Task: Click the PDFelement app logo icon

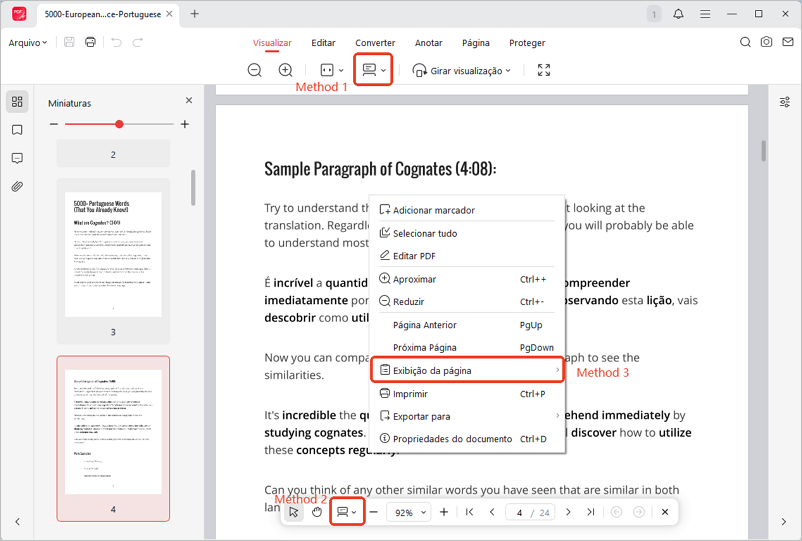Action: (x=19, y=14)
